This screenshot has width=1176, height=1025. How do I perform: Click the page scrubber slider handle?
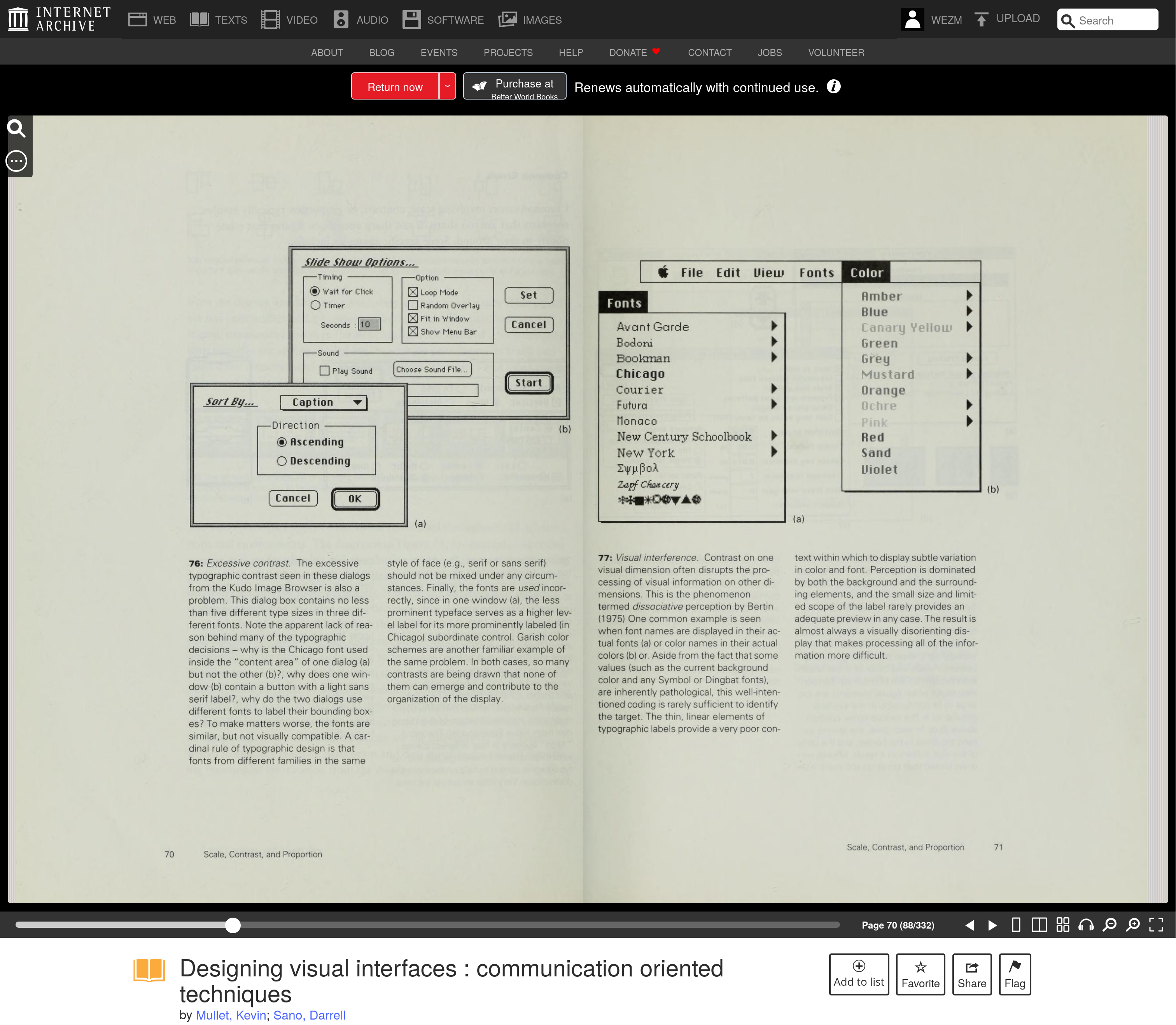[233, 925]
